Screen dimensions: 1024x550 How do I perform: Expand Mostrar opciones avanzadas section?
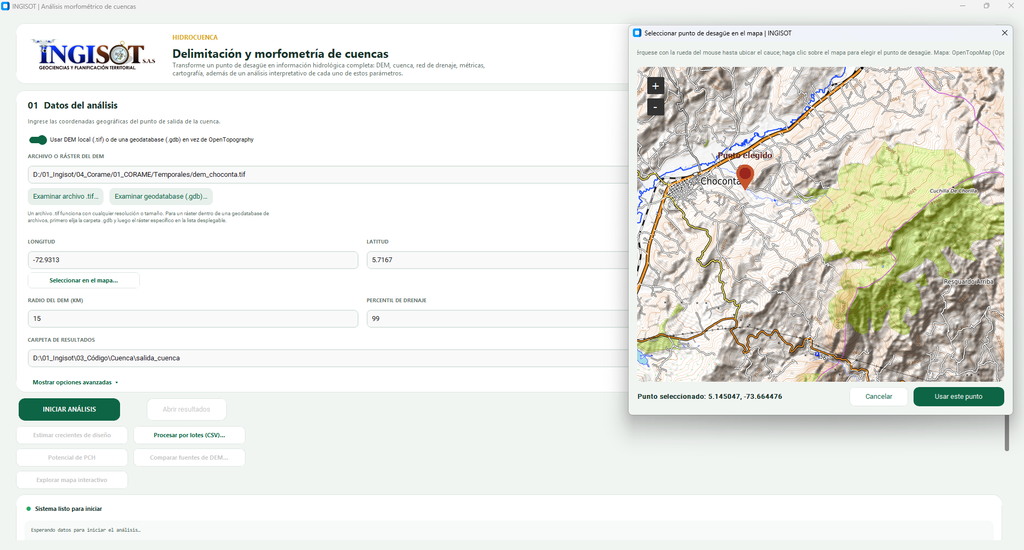pyautogui.click(x=75, y=382)
